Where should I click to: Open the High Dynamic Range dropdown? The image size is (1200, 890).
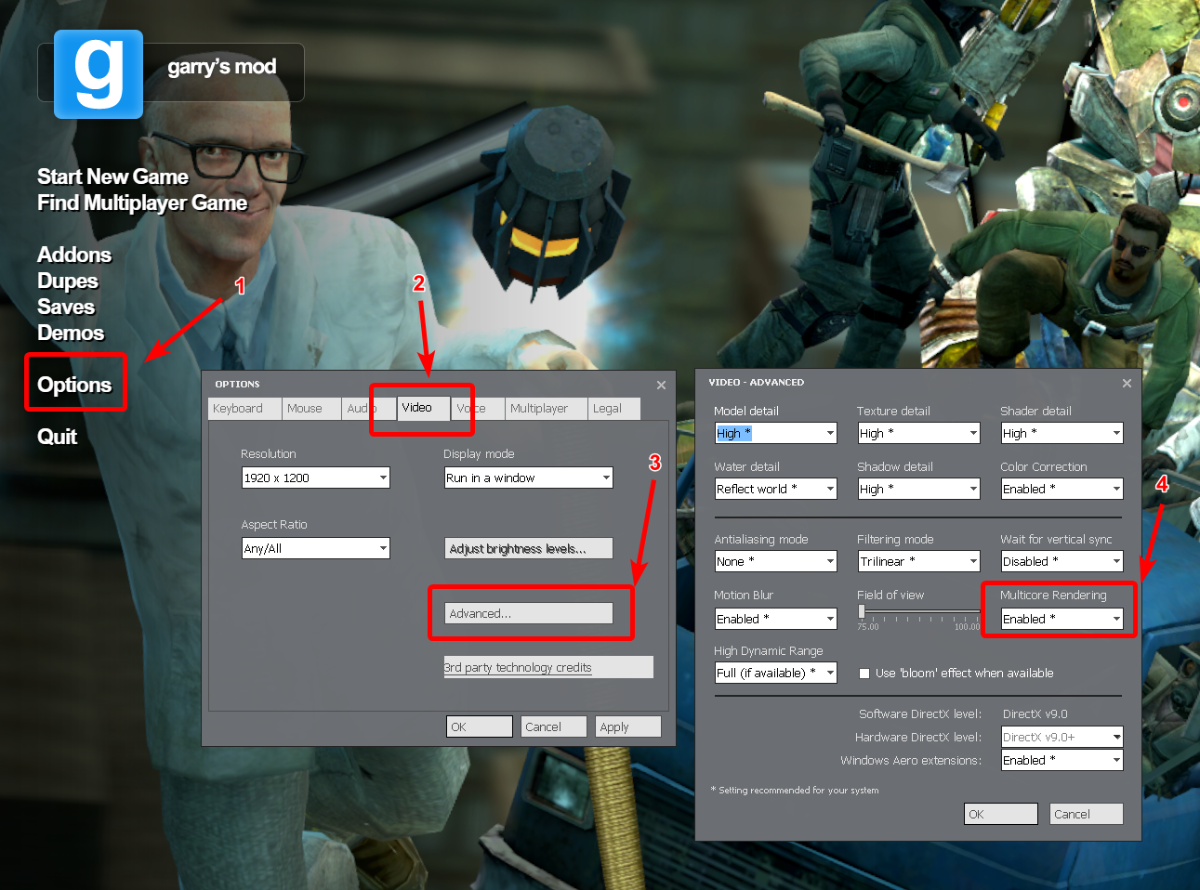[x=775, y=673]
